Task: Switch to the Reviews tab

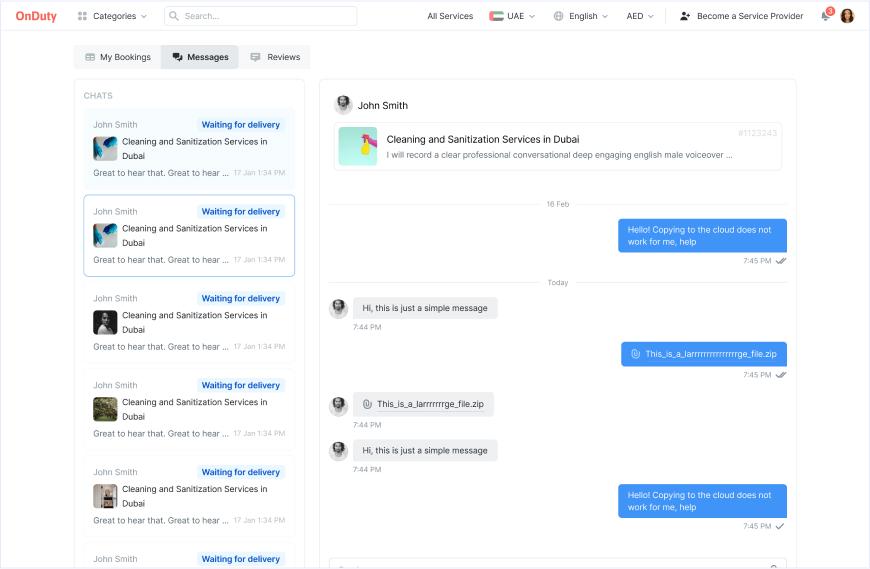Action: (x=275, y=57)
